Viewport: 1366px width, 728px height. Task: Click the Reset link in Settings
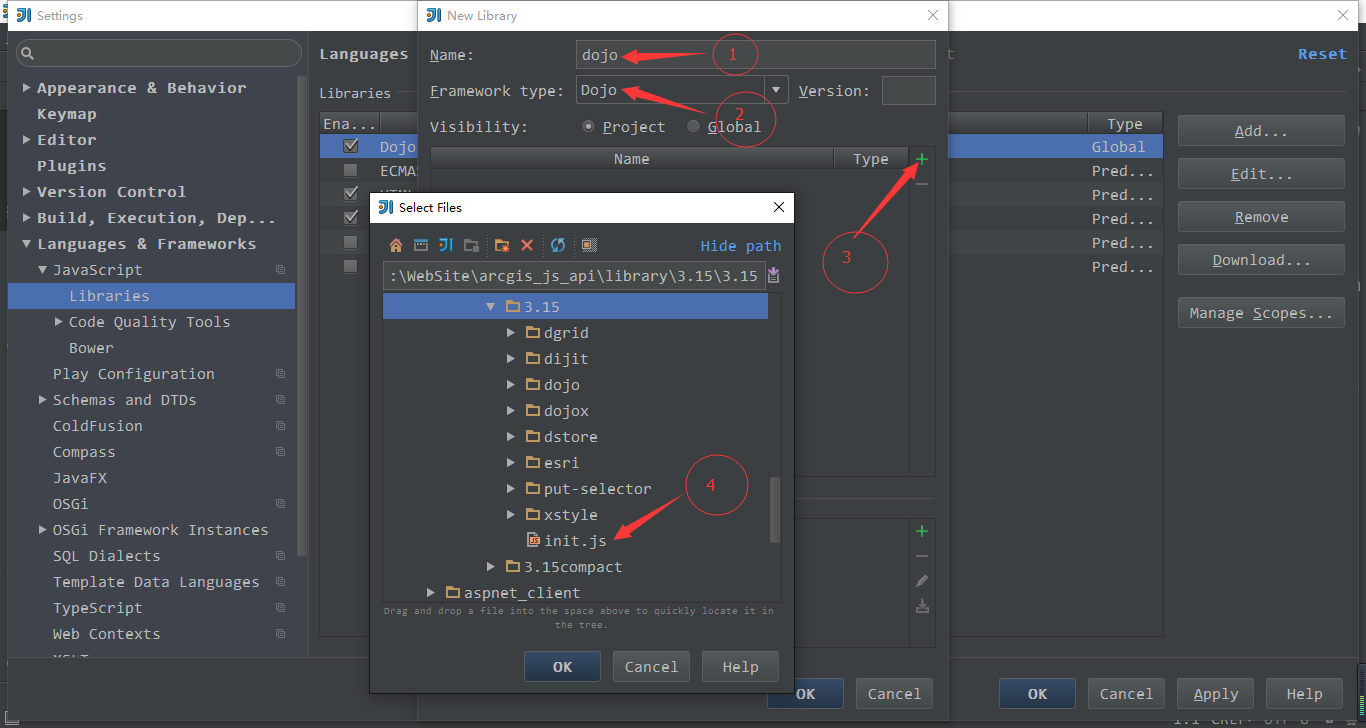point(1322,54)
